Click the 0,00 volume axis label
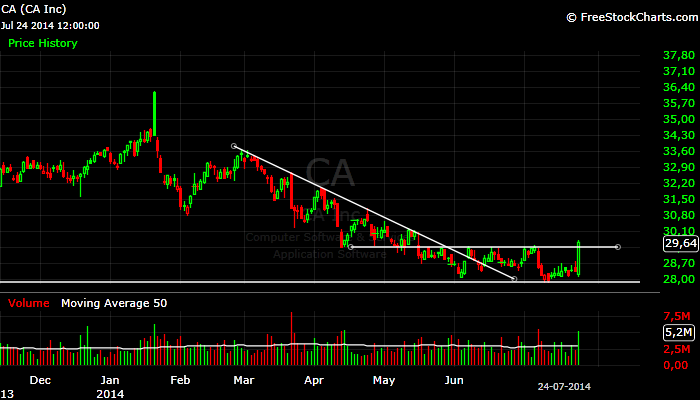 676,365
